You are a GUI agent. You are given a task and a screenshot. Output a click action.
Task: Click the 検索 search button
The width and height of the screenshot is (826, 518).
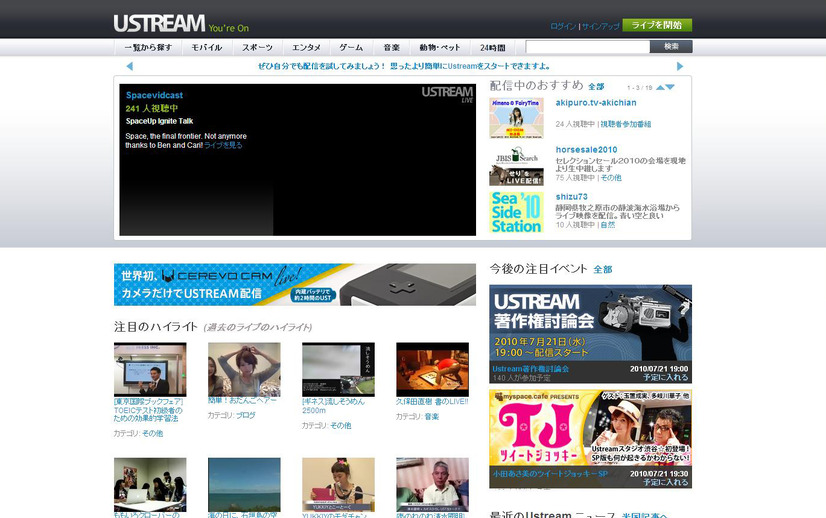tap(671, 47)
